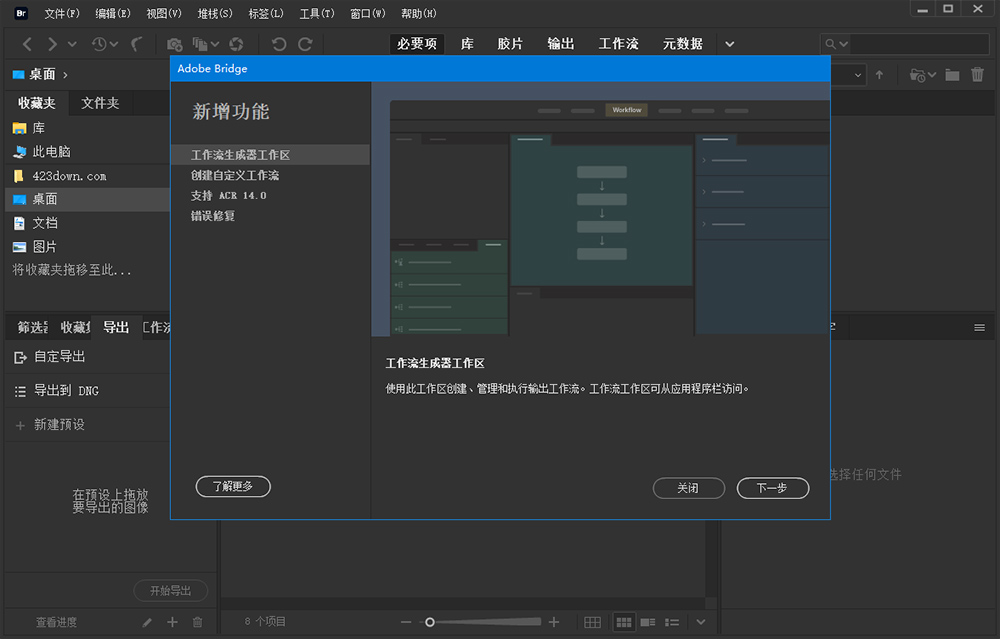Image resolution: width=1000 pixels, height=639 pixels.
Task: Switch to the 文件夹 tab
Action: [100, 103]
